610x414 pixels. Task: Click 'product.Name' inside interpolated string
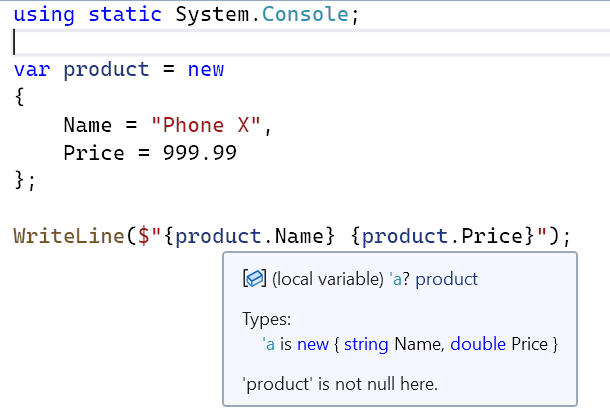[x=249, y=237]
